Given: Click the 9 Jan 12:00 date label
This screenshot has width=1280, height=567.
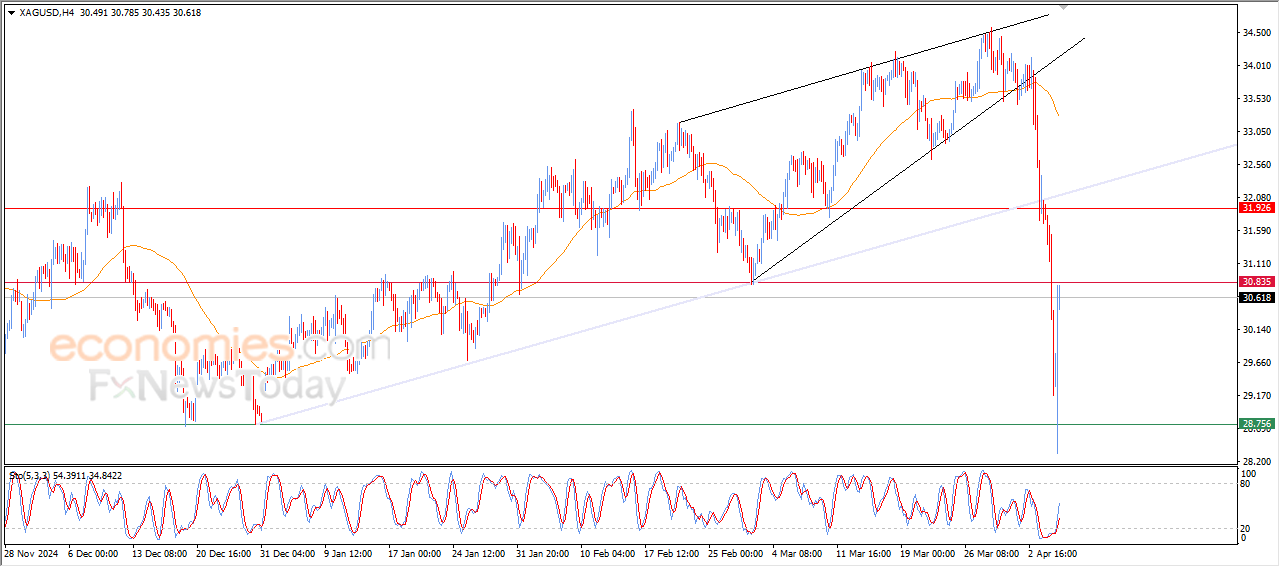Looking at the screenshot, I should point(349,553).
